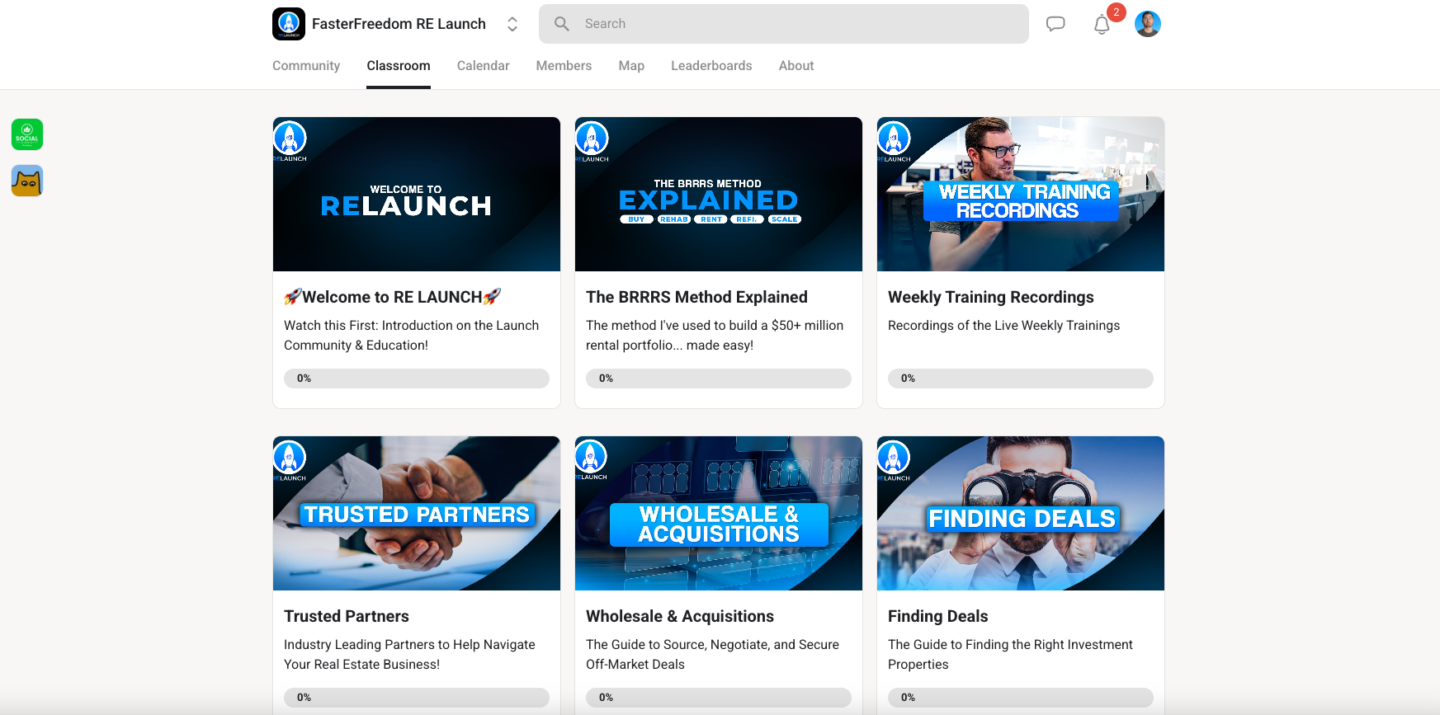Open the notifications bell icon
The image size is (1440, 715).
(x=1101, y=25)
